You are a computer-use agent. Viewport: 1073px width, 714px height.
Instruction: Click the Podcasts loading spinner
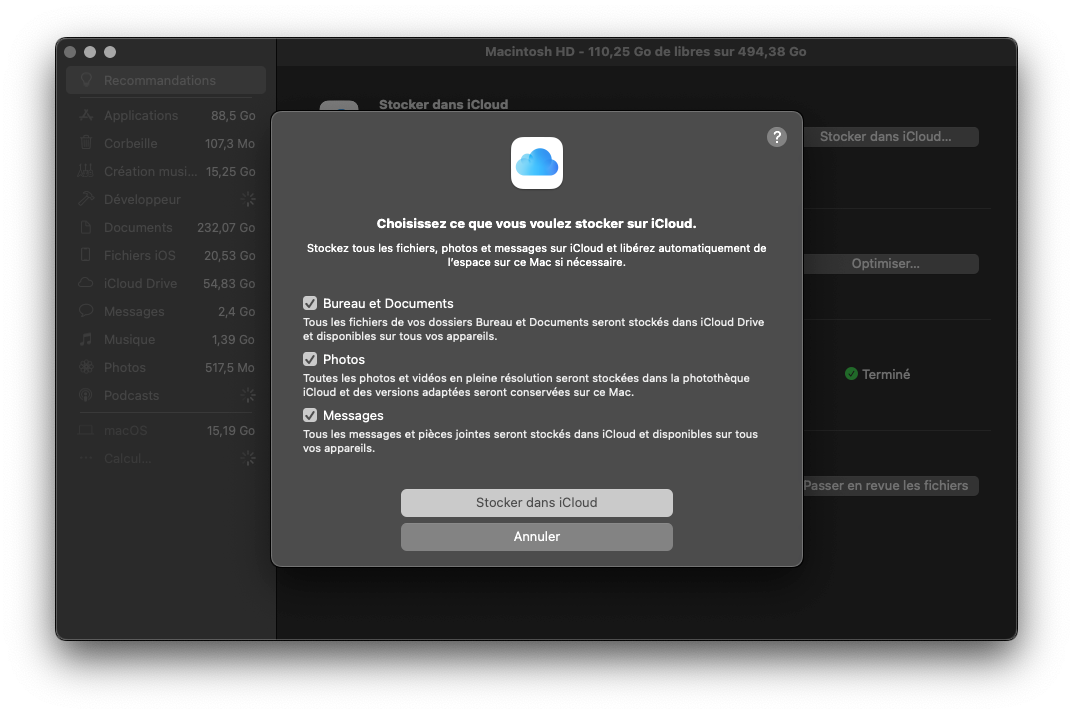point(248,395)
